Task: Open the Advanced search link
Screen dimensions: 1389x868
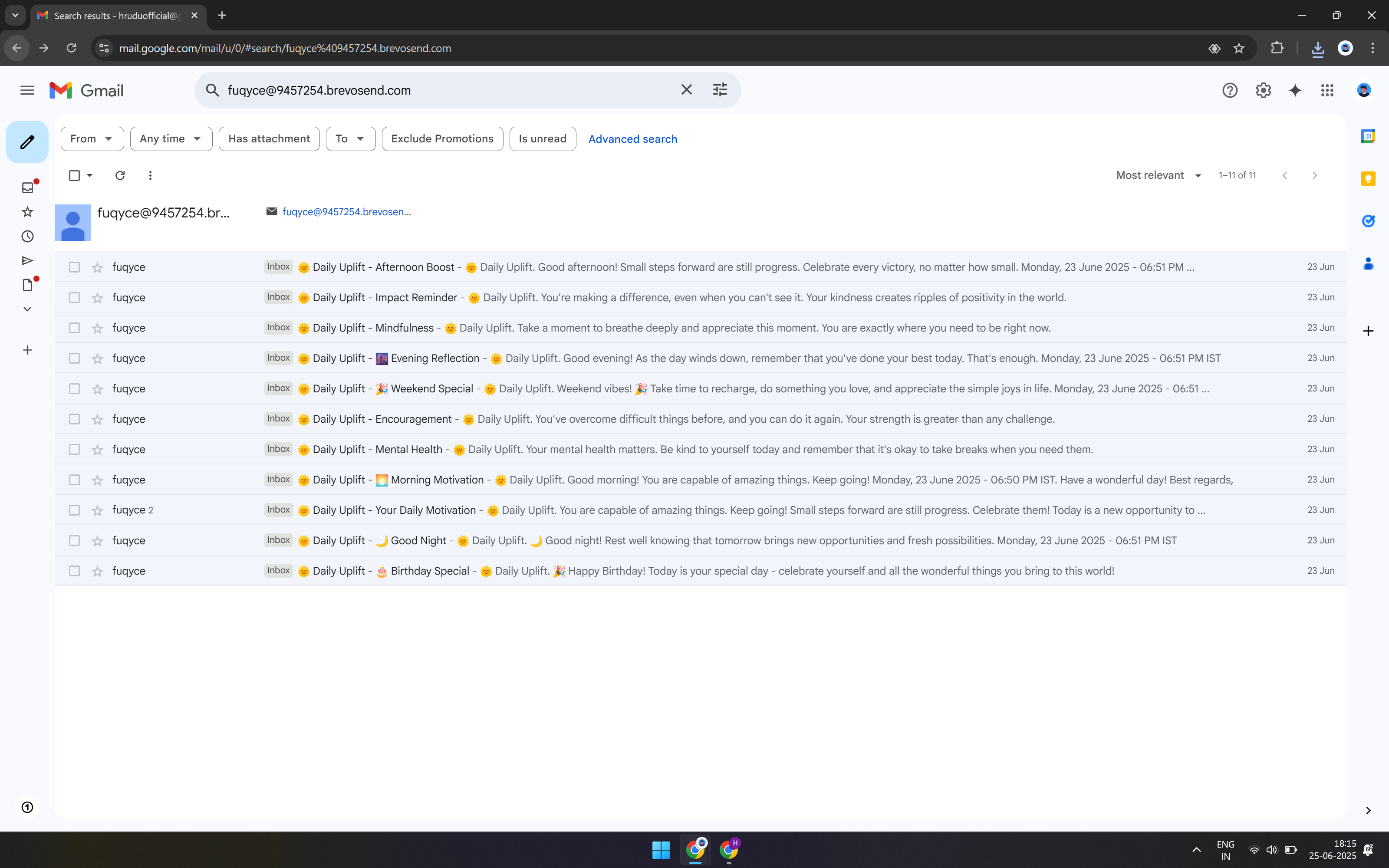Action: (x=632, y=139)
